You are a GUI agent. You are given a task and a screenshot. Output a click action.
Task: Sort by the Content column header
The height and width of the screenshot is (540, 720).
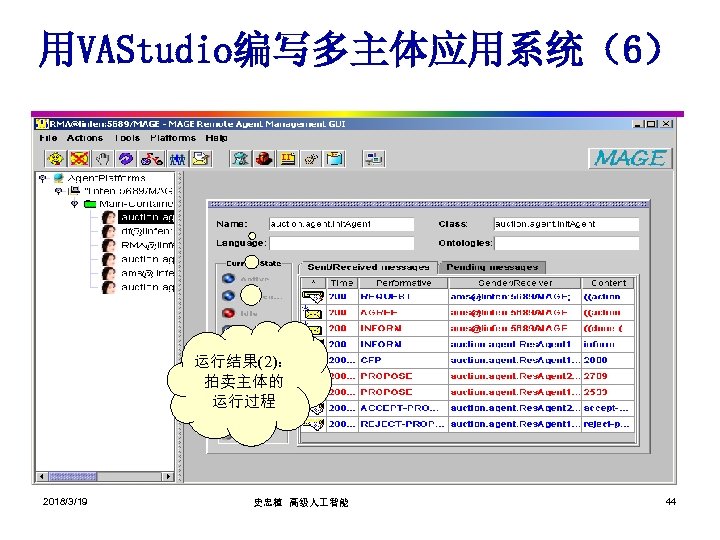pyautogui.click(x=608, y=283)
